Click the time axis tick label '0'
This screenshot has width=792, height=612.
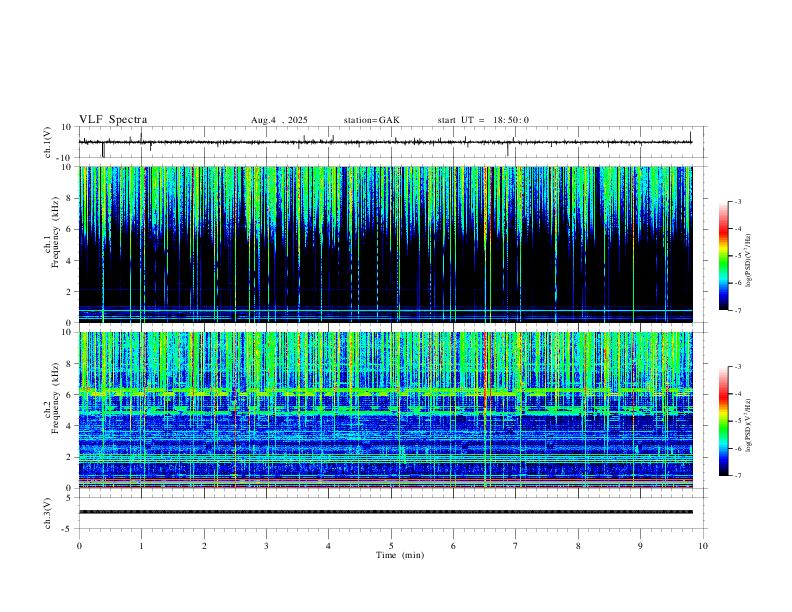tap(79, 546)
